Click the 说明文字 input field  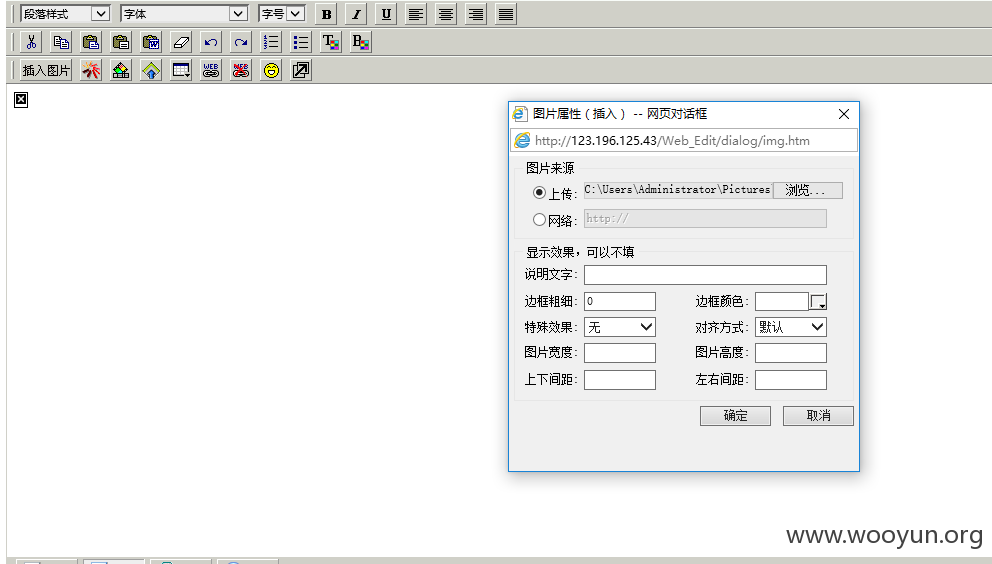[x=705, y=275]
